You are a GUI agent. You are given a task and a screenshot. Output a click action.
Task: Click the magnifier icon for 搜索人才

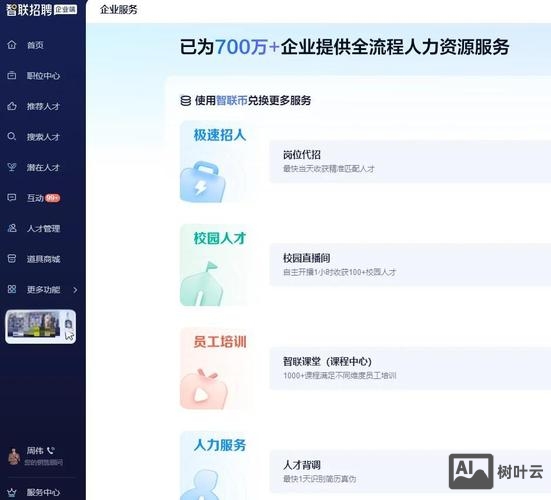coord(12,136)
